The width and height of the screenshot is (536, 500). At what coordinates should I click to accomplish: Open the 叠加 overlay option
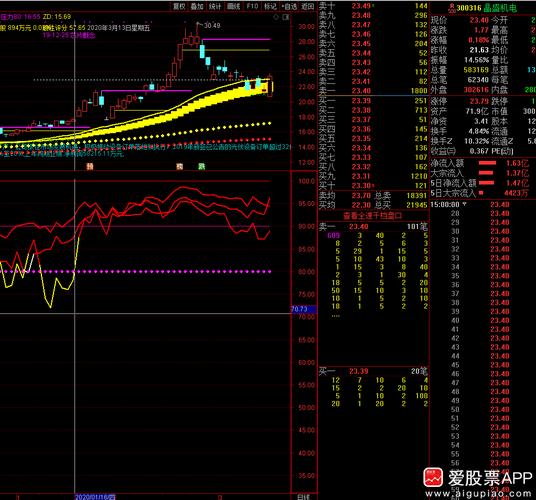point(197,6)
